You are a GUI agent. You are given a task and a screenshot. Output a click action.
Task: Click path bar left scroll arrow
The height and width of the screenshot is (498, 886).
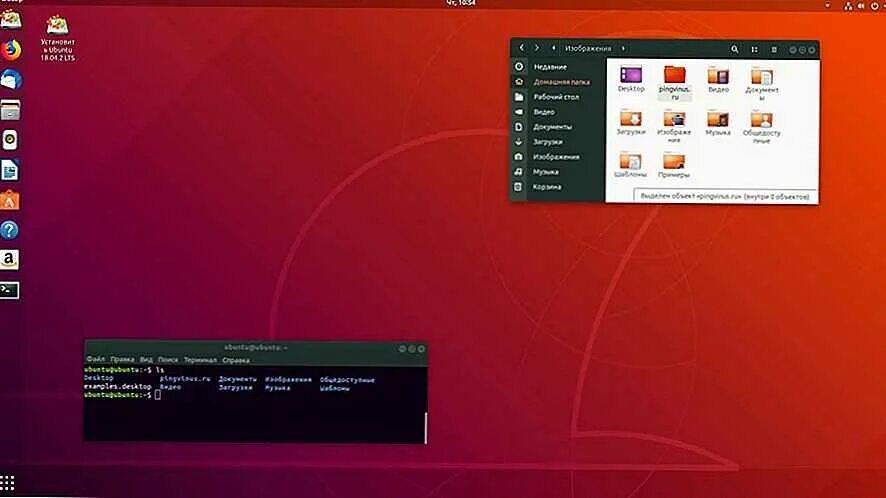553,49
